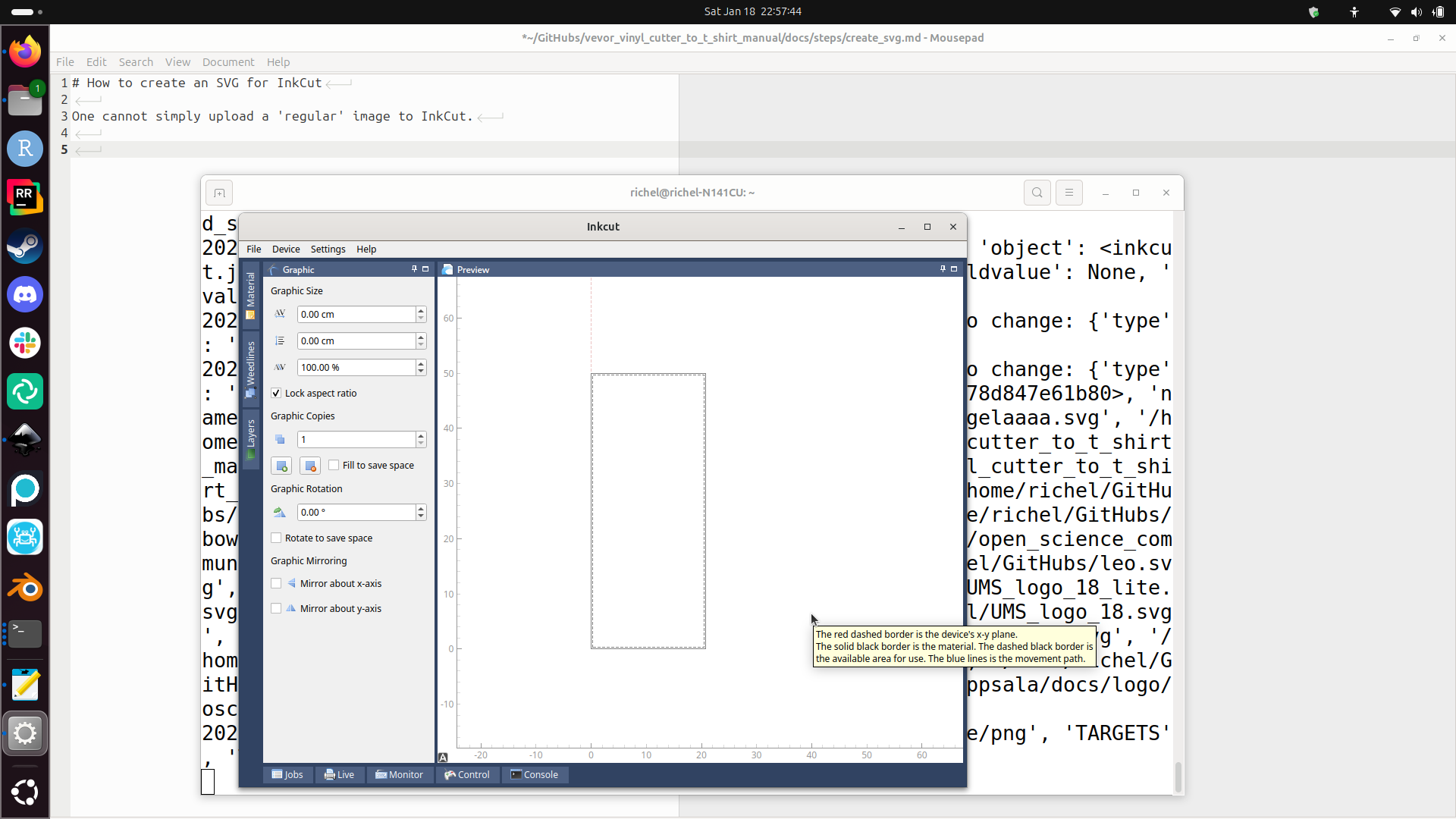Tick Rotate to save space
1456x819 pixels.
click(276, 538)
